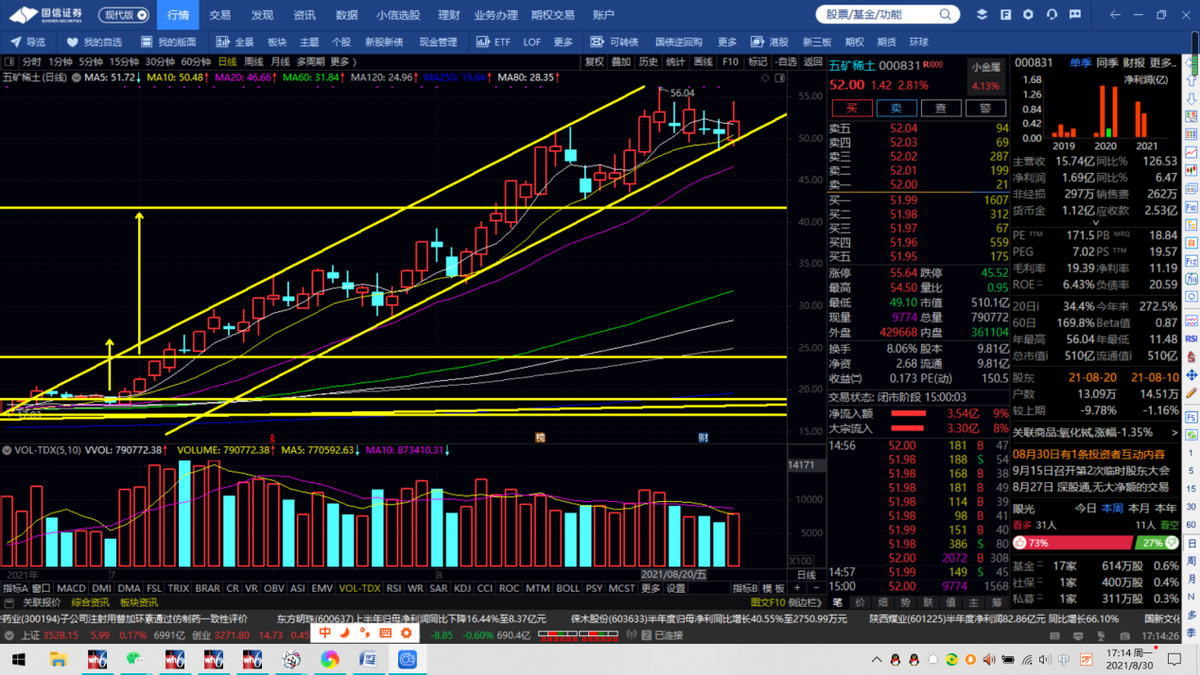The height and width of the screenshot is (675, 1200).
Task: Open the 画线 drawing tool
Action: click(x=703, y=62)
